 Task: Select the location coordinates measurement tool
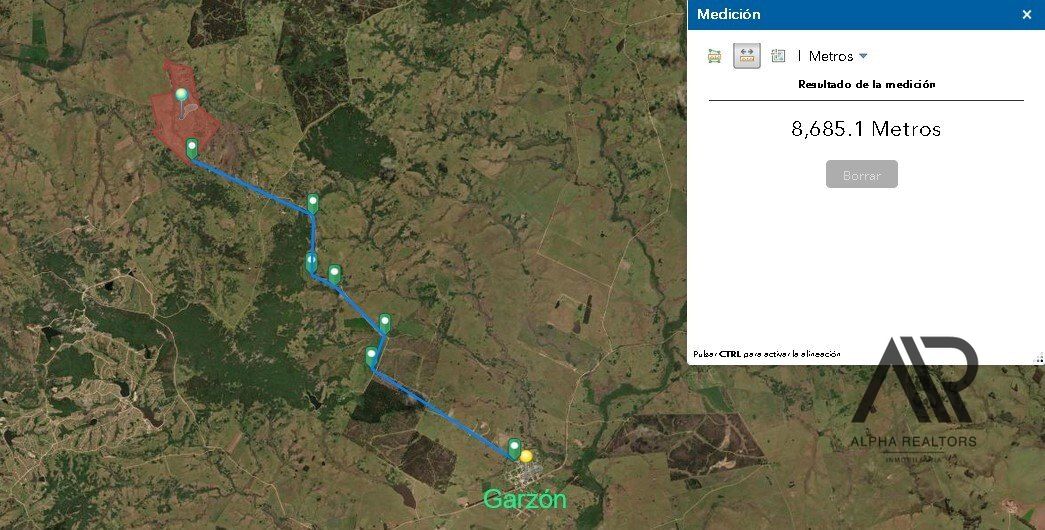pos(778,56)
